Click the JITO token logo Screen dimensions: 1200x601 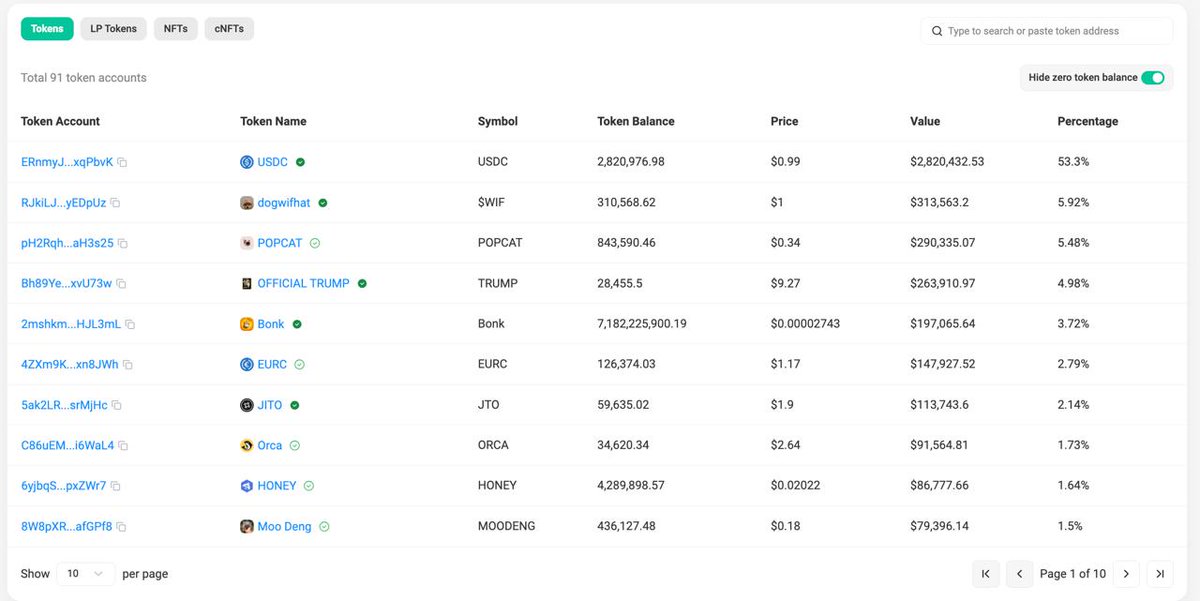click(247, 405)
